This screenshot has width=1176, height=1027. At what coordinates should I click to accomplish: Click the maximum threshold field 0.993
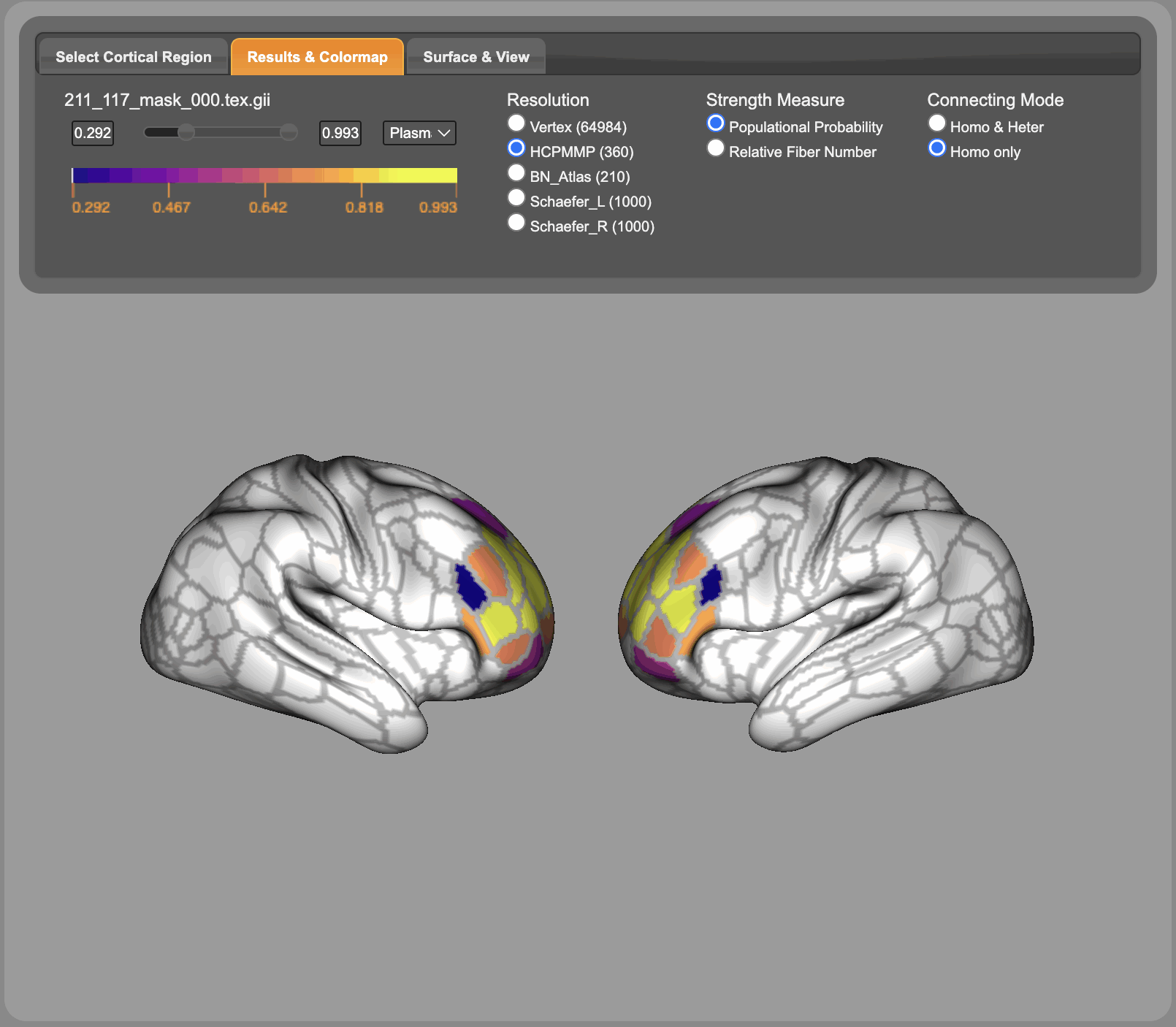click(340, 133)
